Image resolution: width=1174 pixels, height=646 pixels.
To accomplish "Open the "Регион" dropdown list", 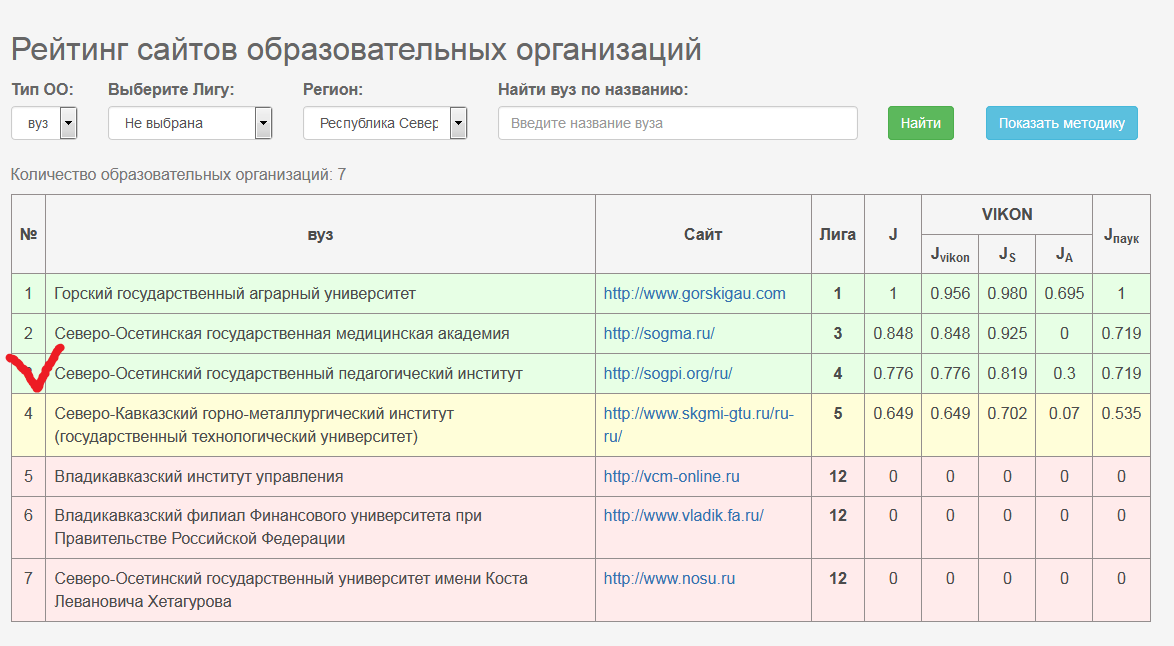I will coord(384,122).
